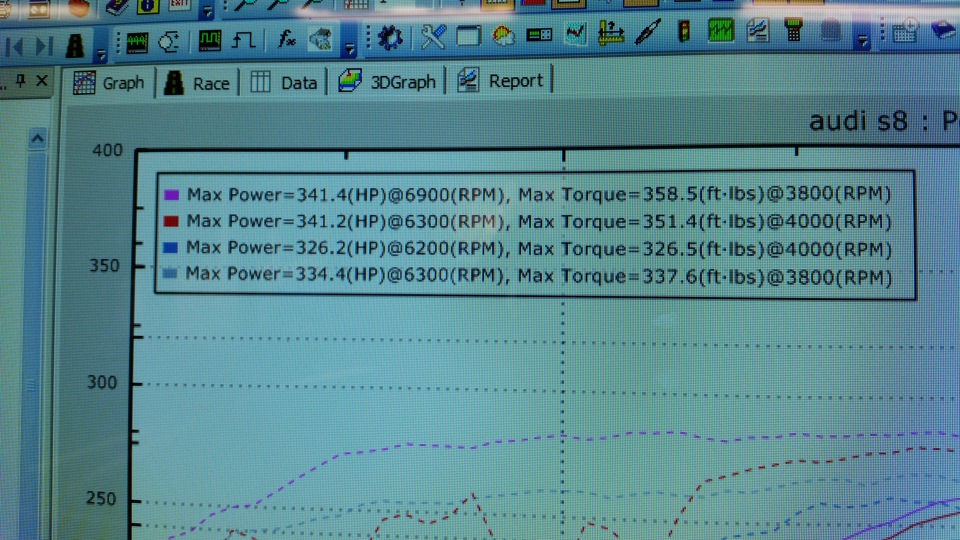Click the dark blue legend color swatch
Image resolution: width=960 pixels, height=540 pixels.
tap(171, 247)
